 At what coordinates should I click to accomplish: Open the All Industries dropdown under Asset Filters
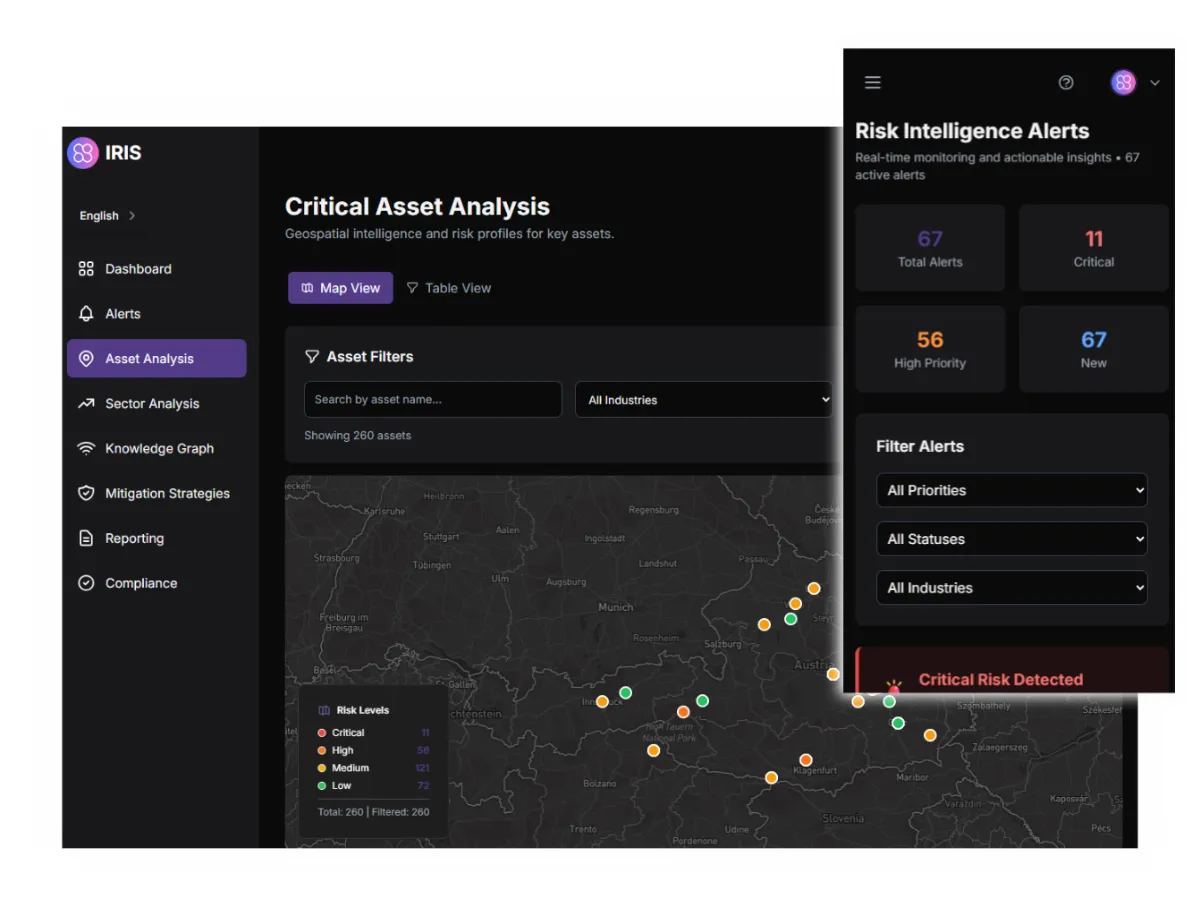pos(704,399)
